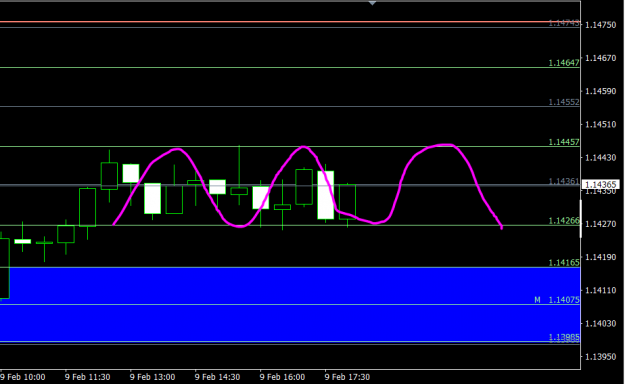Click the 1.14510 price scale value
This screenshot has width=625, height=384.
click(x=601, y=125)
